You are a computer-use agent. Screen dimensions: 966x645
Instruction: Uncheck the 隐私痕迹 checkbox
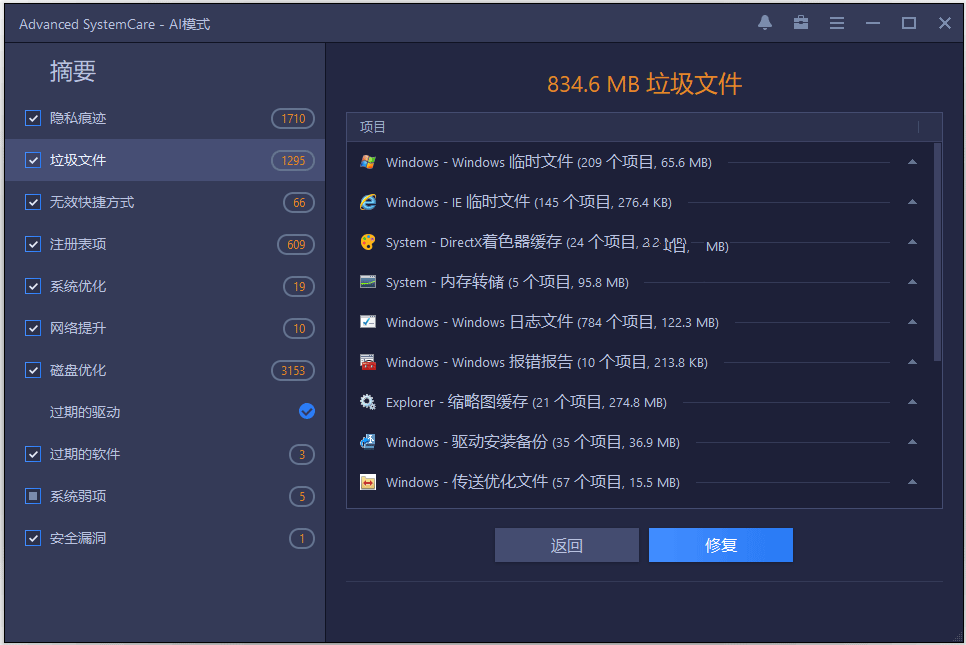pos(33,118)
